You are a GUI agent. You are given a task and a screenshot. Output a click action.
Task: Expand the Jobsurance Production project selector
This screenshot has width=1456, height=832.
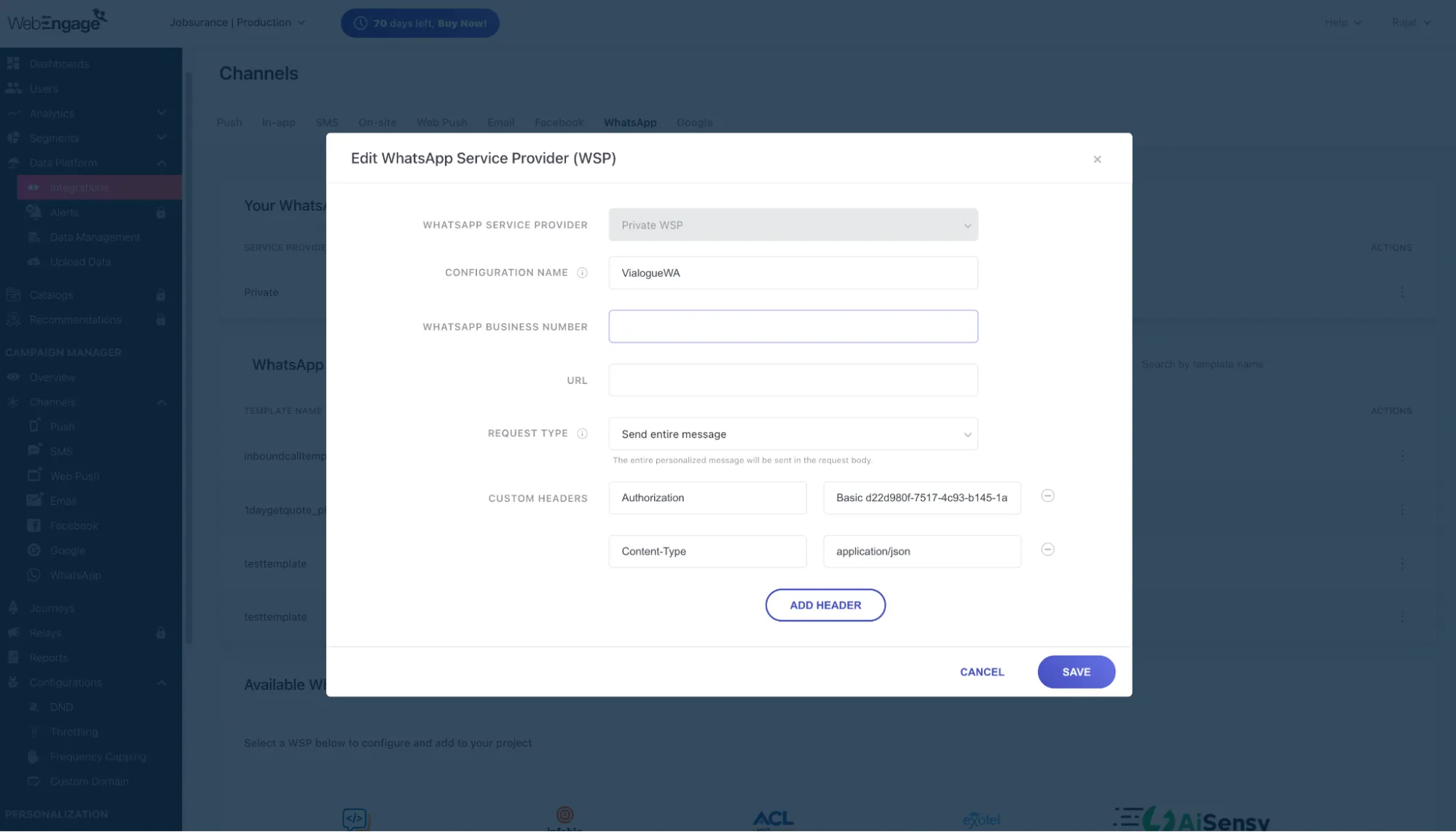tap(237, 23)
